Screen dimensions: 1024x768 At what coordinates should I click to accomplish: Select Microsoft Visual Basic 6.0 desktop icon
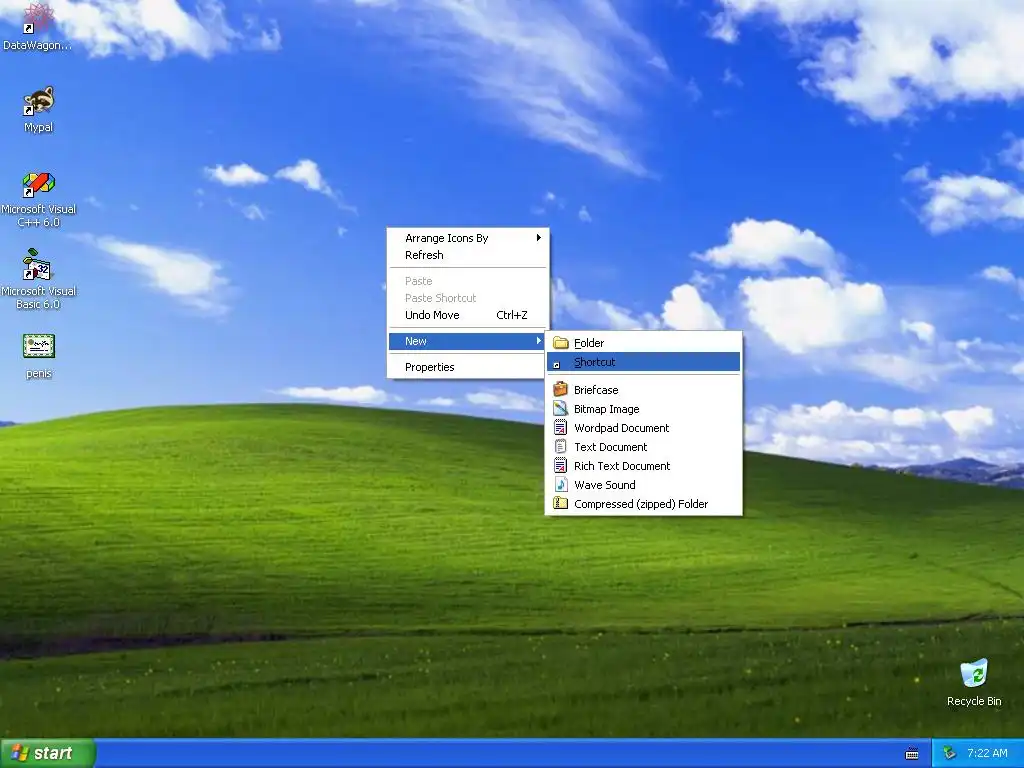38,265
